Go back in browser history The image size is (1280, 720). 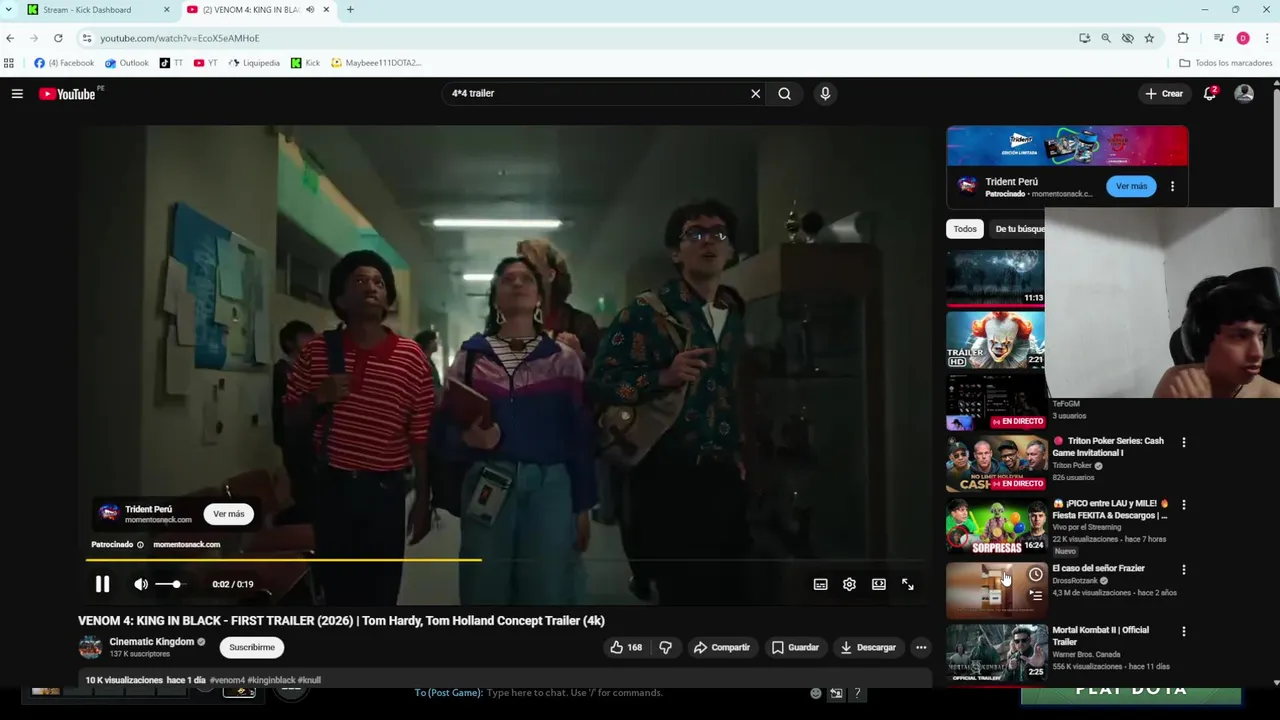(10, 38)
